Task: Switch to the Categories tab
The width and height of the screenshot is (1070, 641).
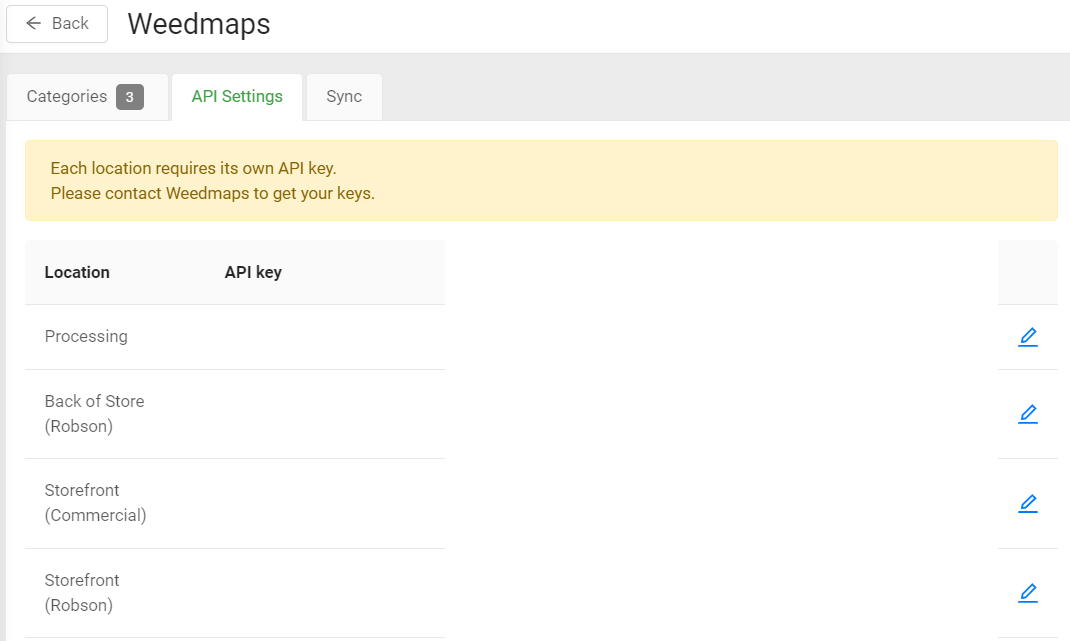Action: 67,97
